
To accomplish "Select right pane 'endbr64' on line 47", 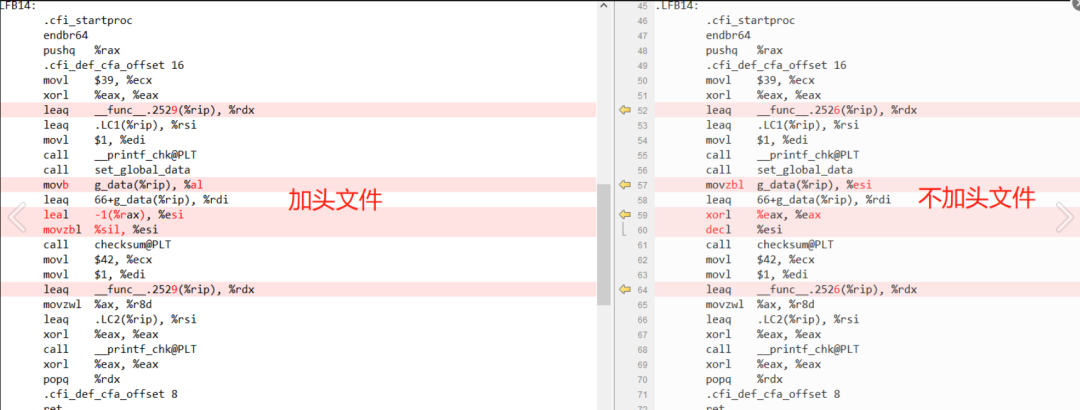I will pyautogui.click(x=728, y=36).
